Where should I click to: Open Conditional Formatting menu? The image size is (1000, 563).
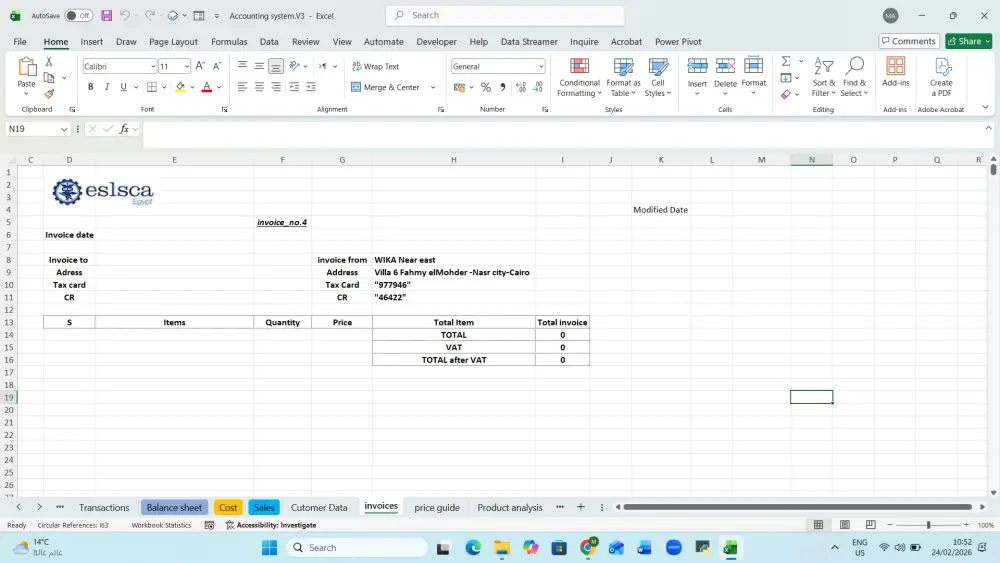(579, 77)
